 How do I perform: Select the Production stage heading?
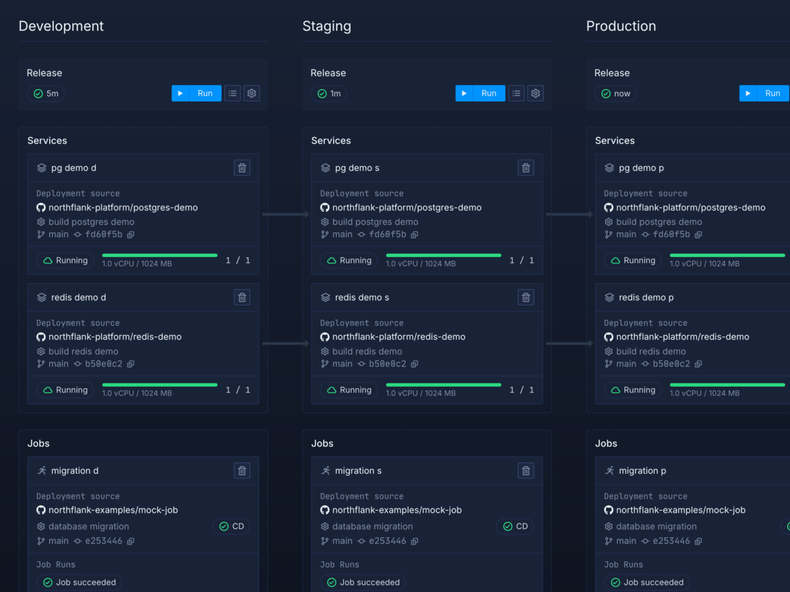coord(621,26)
